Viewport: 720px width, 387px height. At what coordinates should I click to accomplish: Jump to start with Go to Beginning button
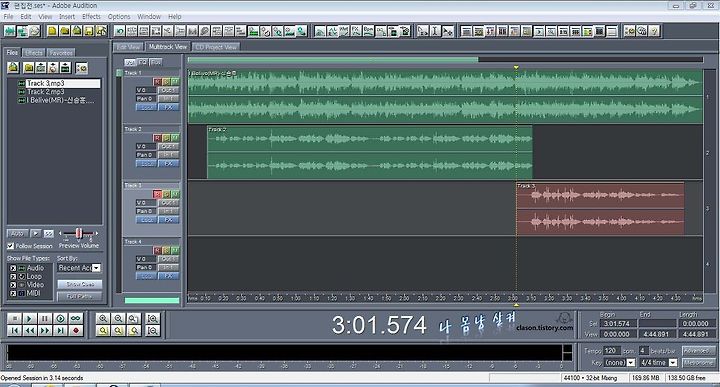14,330
